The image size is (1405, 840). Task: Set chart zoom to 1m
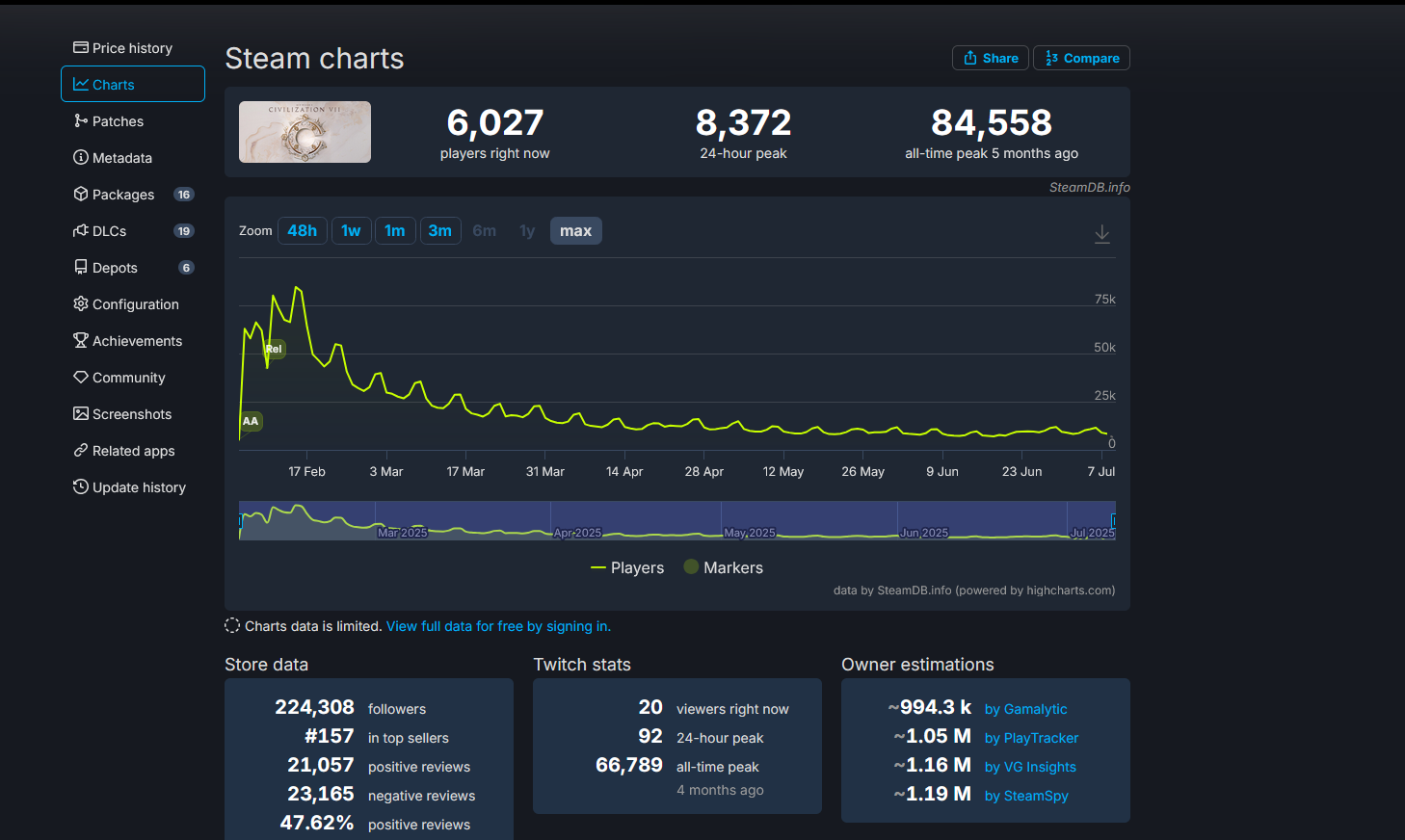pyautogui.click(x=395, y=231)
